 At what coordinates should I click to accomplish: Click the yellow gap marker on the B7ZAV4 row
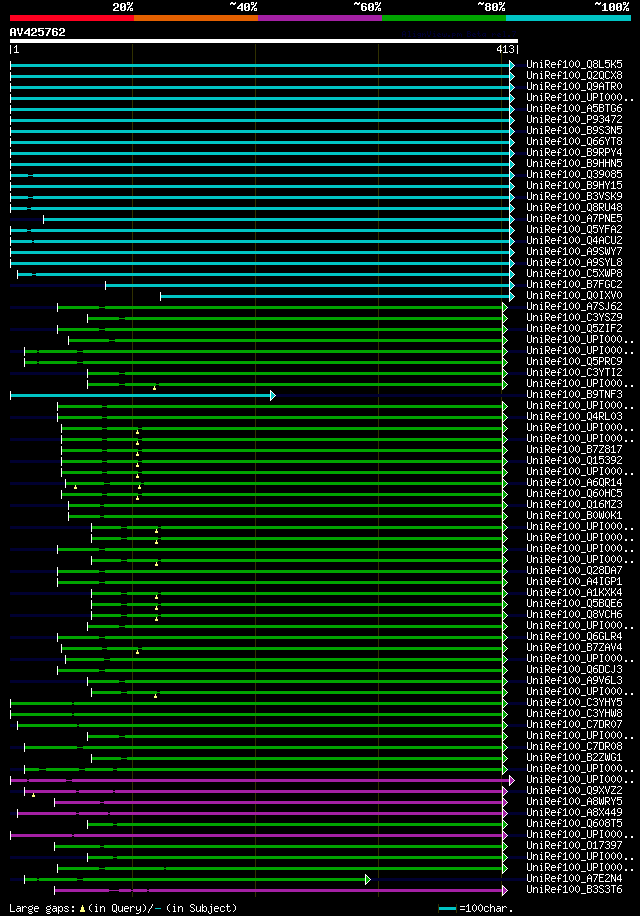click(x=137, y=652)
